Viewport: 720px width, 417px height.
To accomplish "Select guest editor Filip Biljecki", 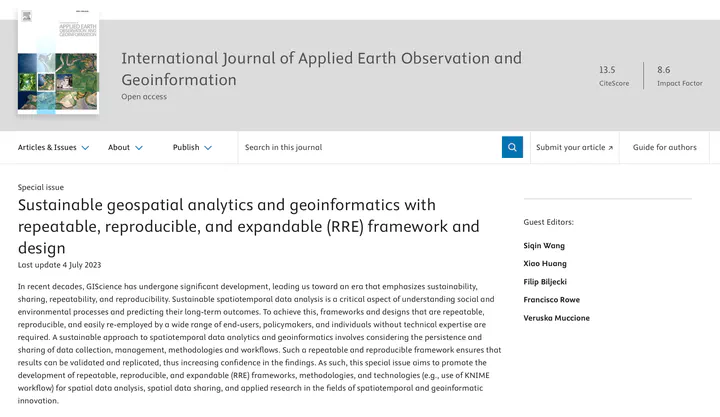I will point(546,282).
